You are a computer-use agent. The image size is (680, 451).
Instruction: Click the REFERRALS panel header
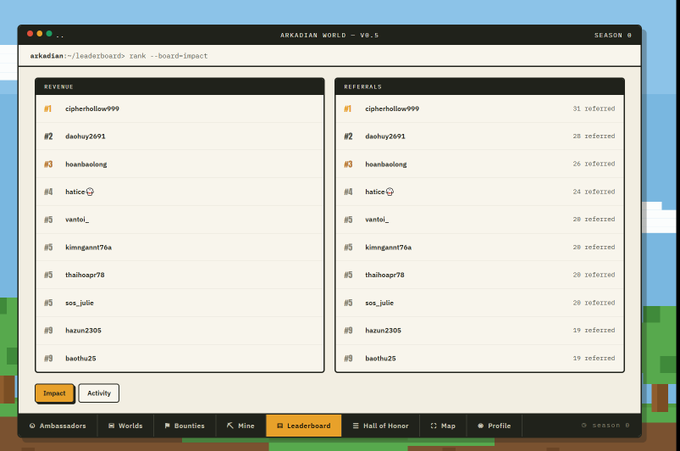480,87
